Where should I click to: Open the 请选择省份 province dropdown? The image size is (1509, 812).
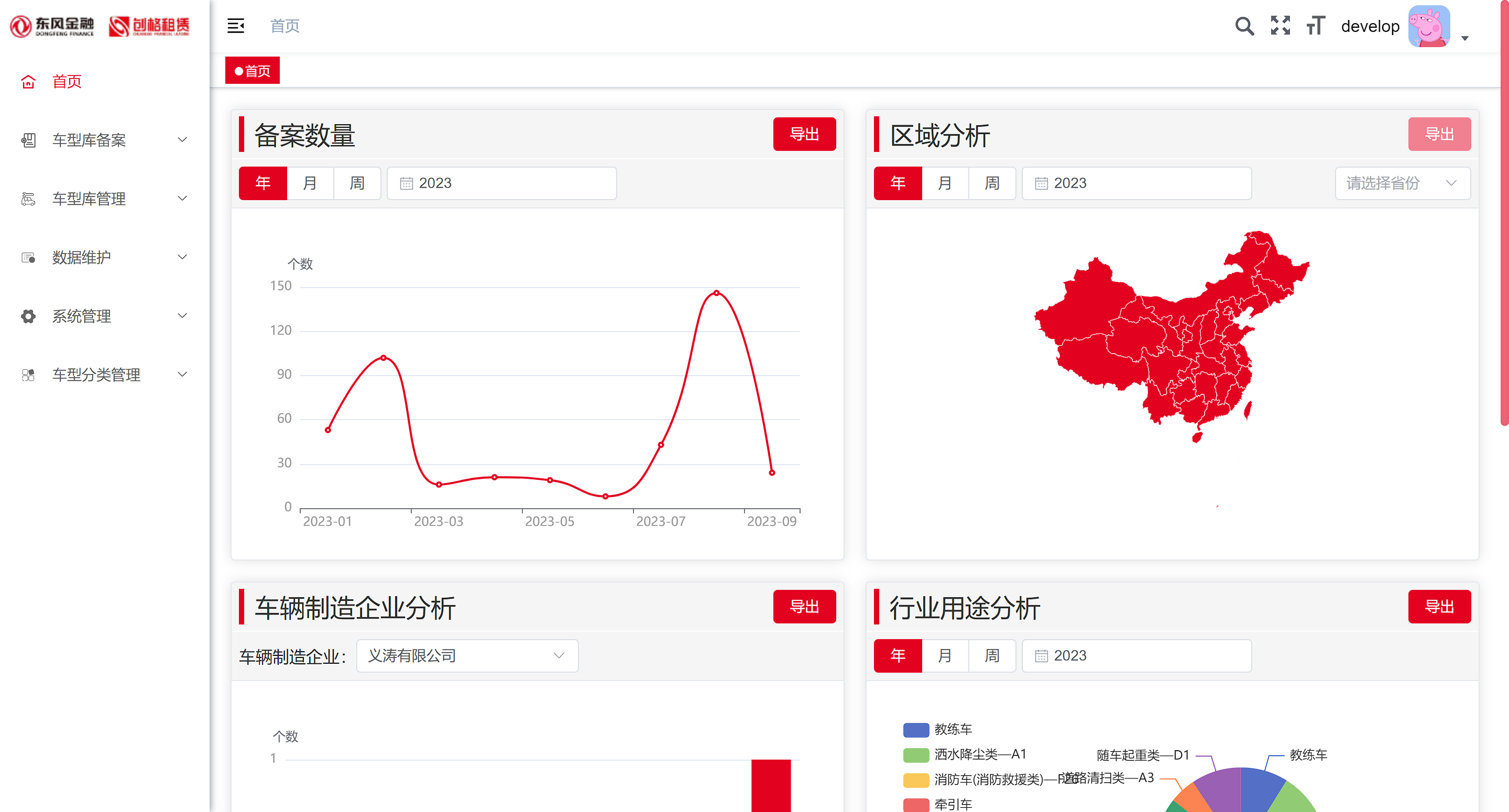click(x=1403, y=183)
